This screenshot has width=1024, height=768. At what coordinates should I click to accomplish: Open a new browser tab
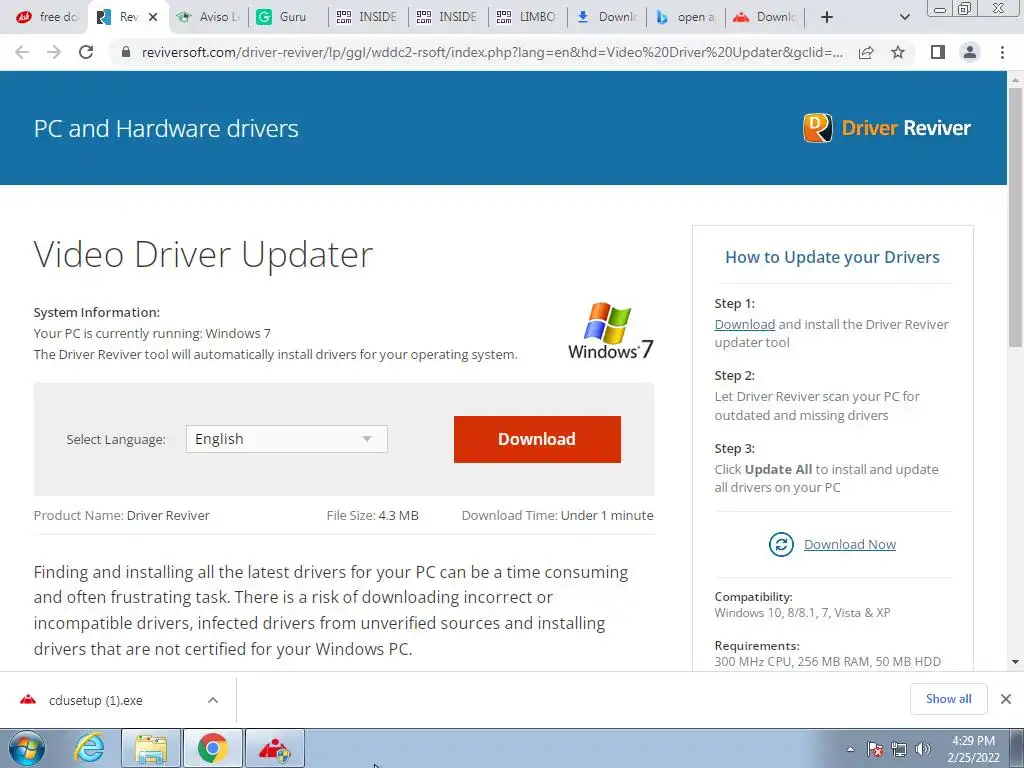[827, 17]
